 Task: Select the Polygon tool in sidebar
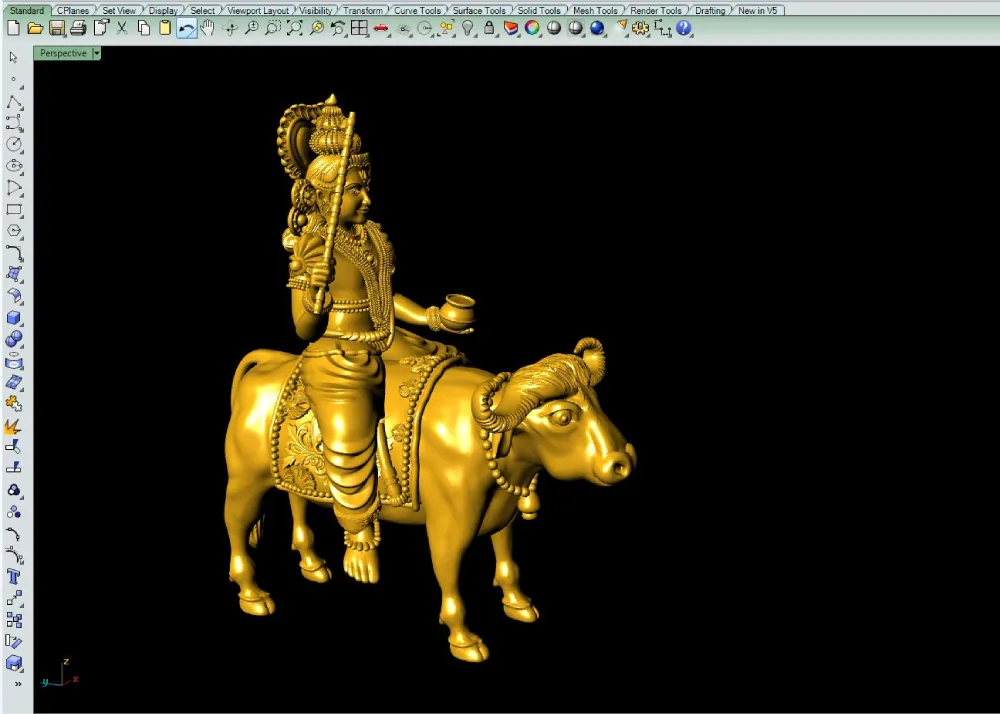tap(14, 231)
